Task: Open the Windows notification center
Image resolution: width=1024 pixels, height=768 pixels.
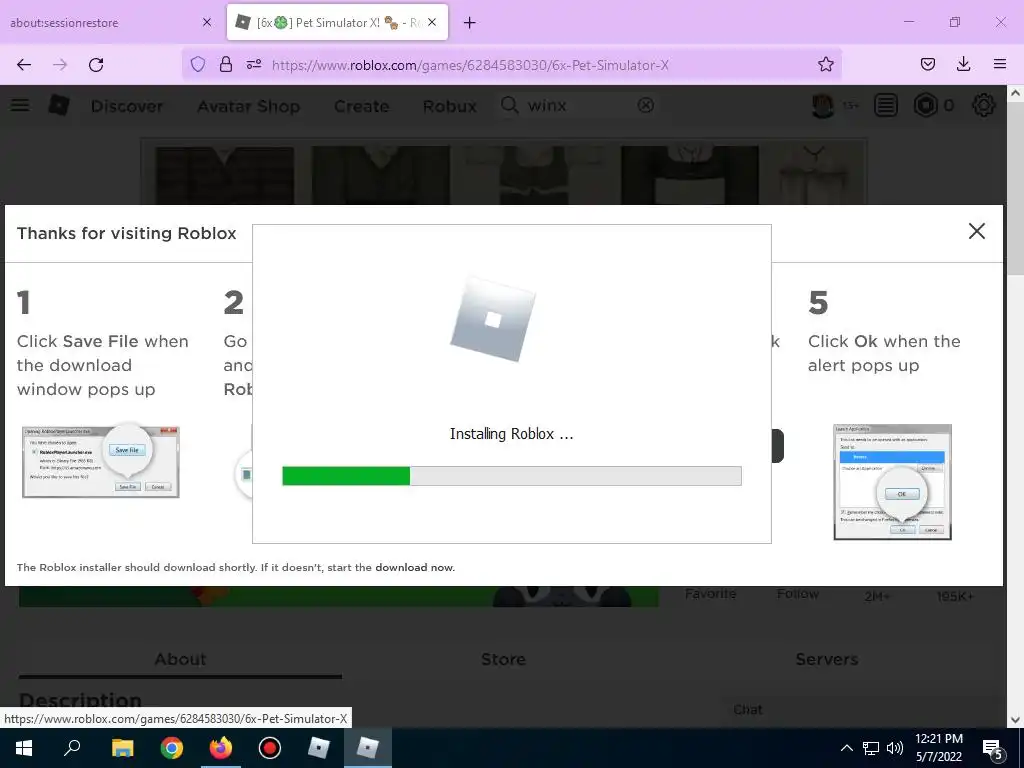Action: 993,749
